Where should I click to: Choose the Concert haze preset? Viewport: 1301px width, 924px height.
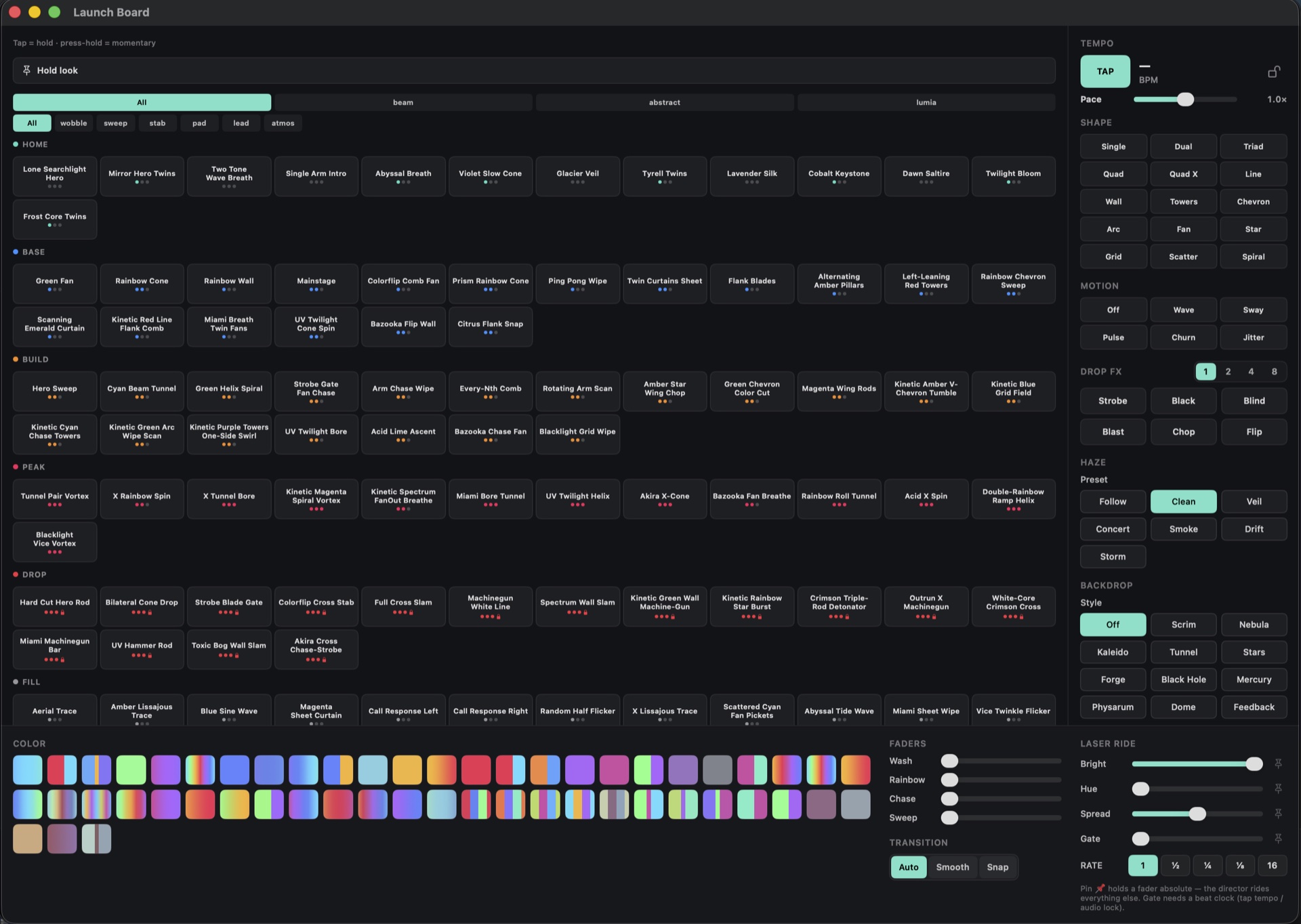pyautogui.click(x=1113, y=529)
